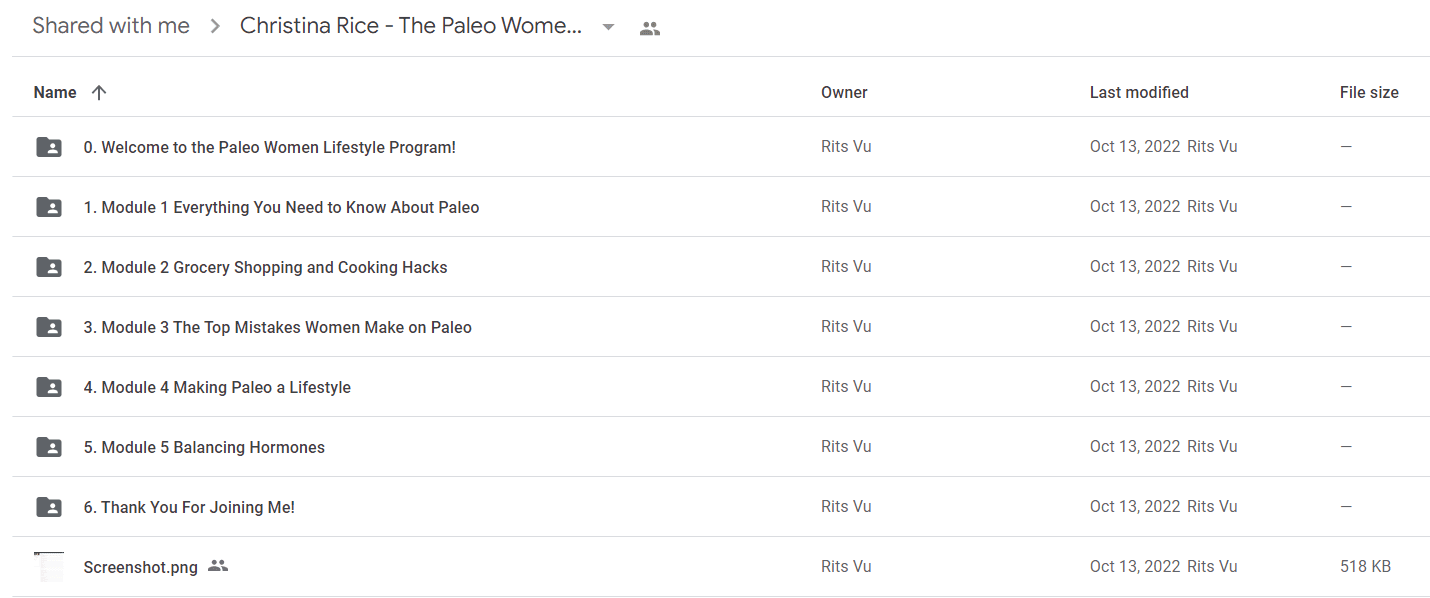
Task: Select the Module 3 Top Mistakes folder icon
Action: pyautogui.click(x=49, y=327)
